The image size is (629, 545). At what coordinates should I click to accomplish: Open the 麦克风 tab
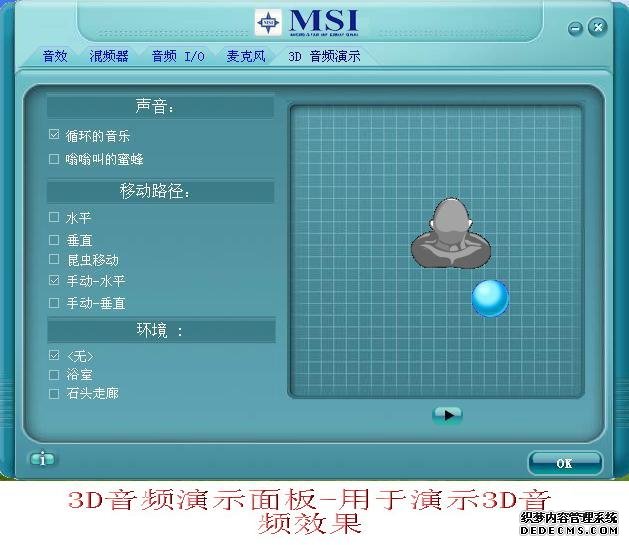(246, 56)
